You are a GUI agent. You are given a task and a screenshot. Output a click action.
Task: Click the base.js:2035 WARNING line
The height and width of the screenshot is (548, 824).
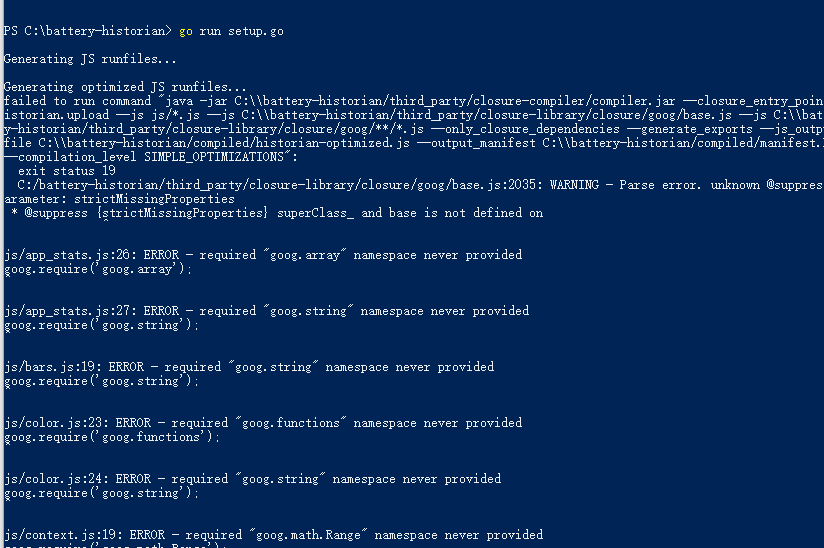coord(420,185)
